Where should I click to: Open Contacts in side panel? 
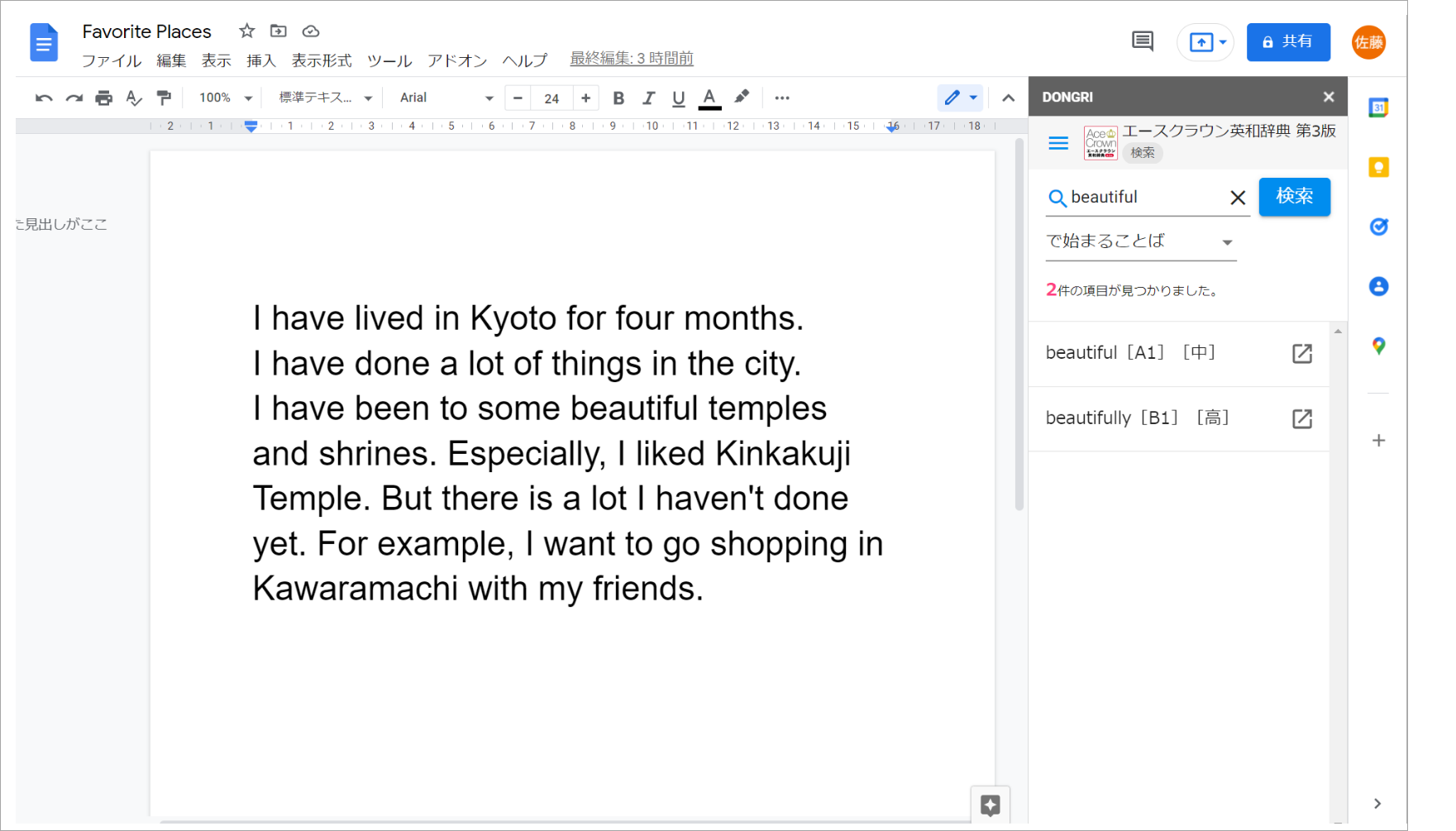(1378, 286)
